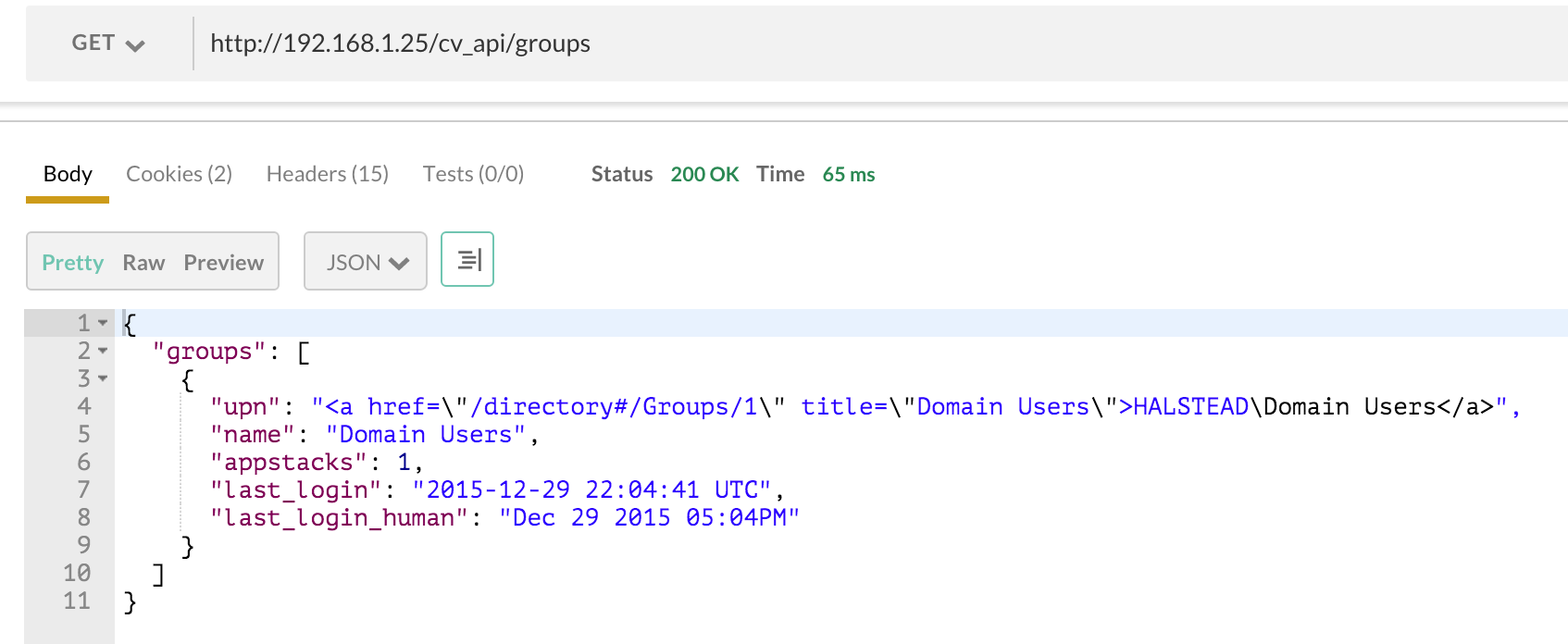The width and height of the screenshot is (1568, 644).
Task: Click the last_login timestamp value
Action: click(592, 490)
